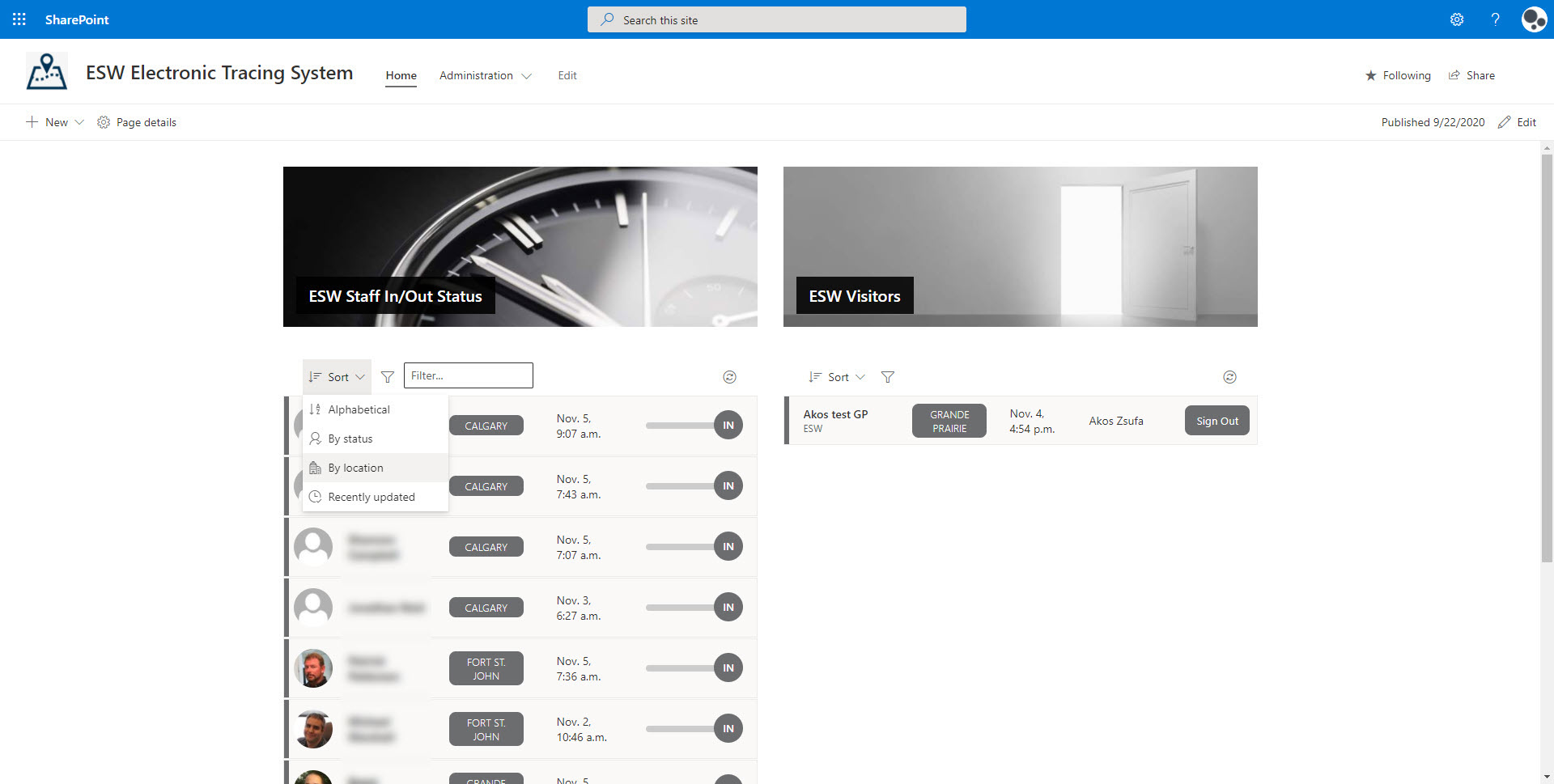The height and width of the screenshot is (784, 1554).
Task: Open the visitors list Sort dropdown
Action: pos(837,377)
